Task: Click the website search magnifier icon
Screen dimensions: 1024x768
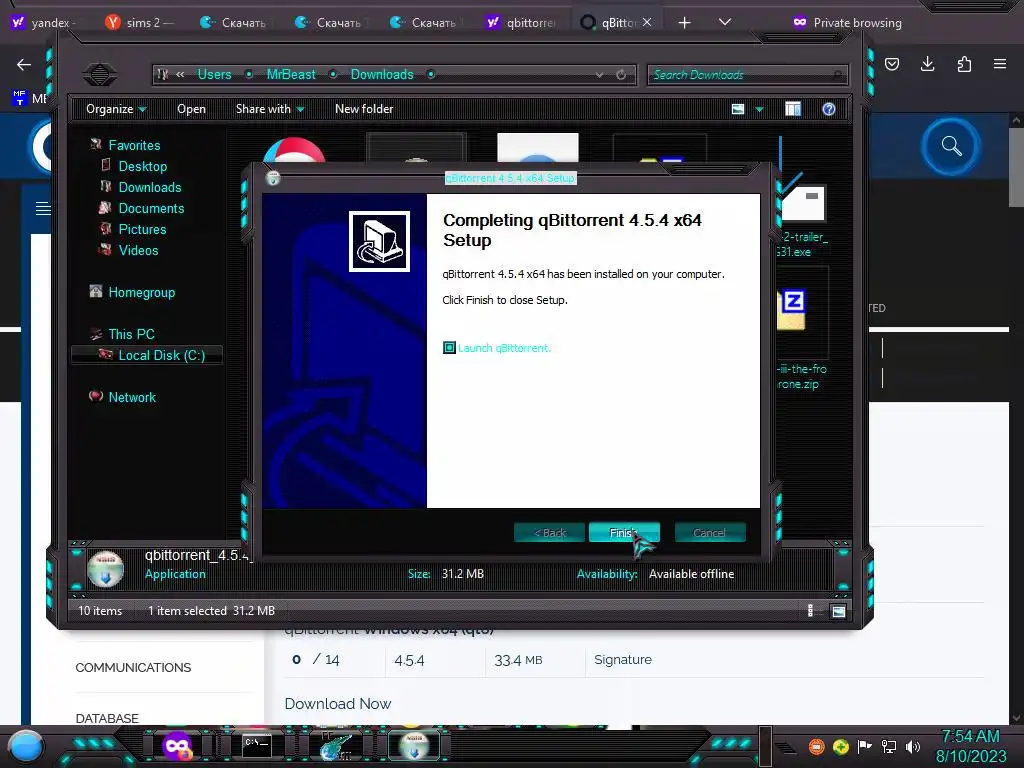Action: point(952,146)
